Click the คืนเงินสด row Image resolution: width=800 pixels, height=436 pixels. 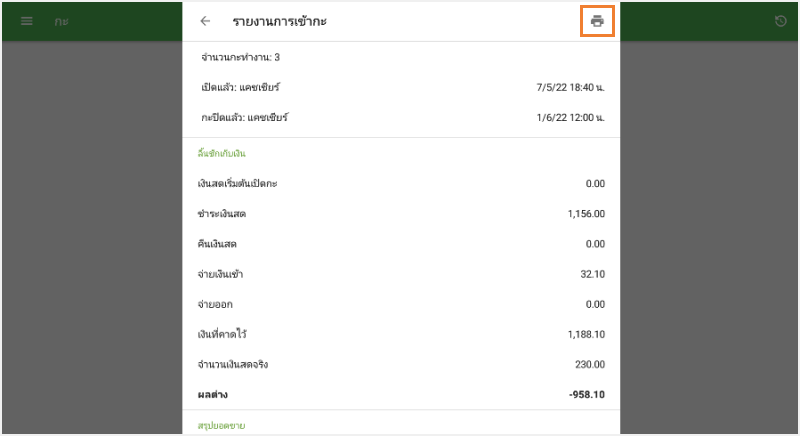[218, 244]
